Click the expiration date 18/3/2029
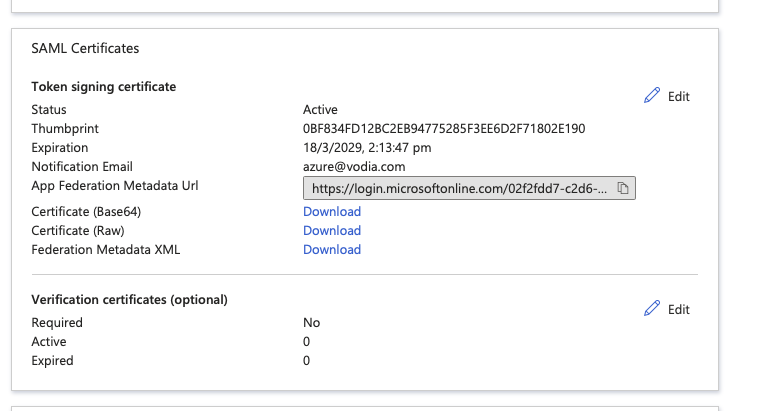 (x=367, y=148)
